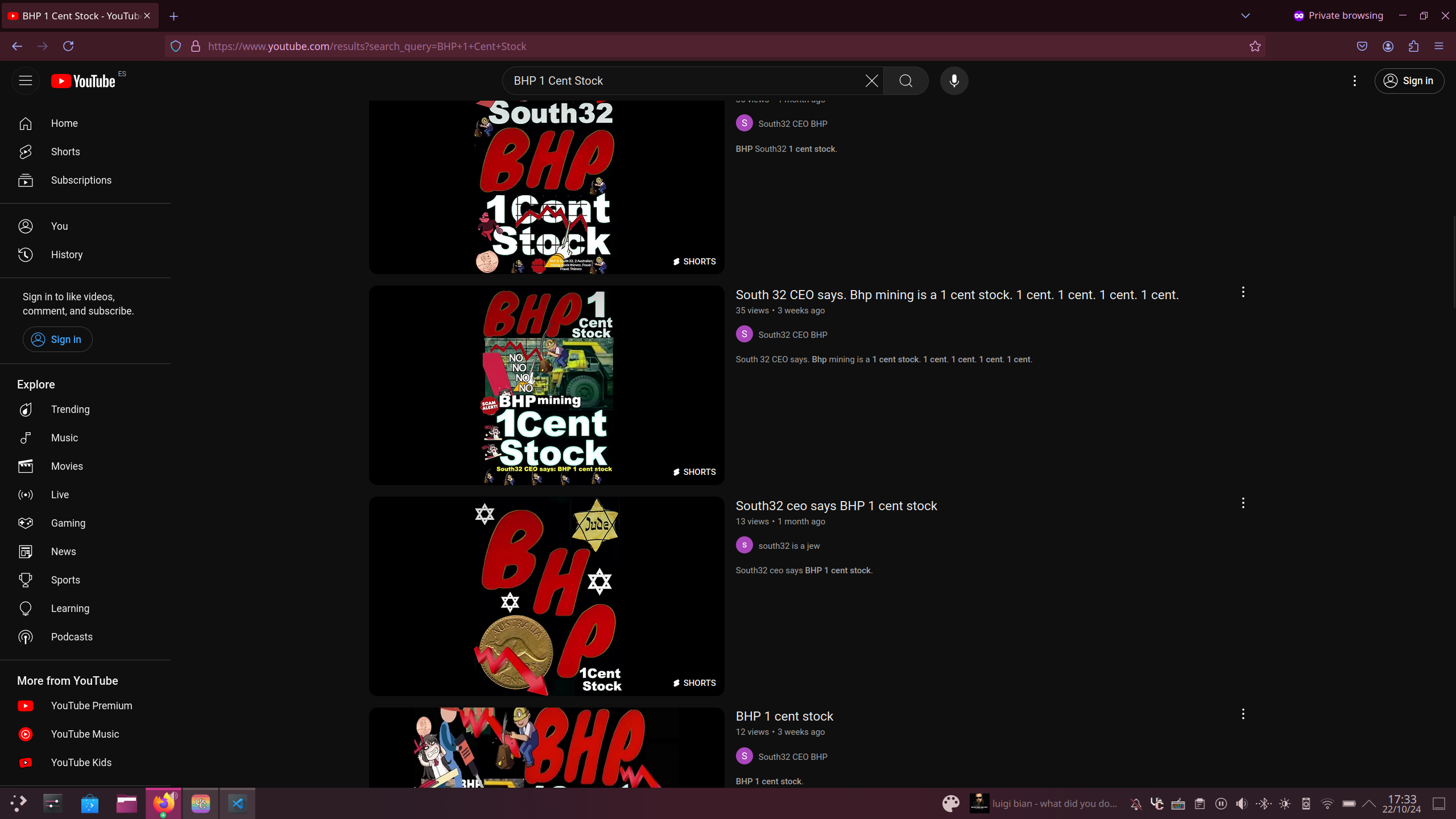
Task: Click the channel avatar on the 12-views video
Action: [744, 756]
